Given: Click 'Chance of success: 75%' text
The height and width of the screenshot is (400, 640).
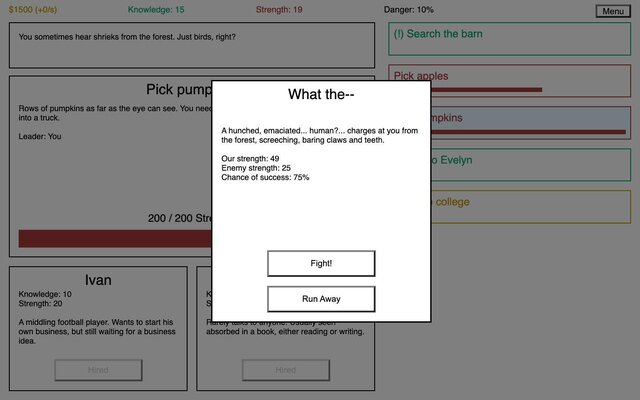Looking at the screenshot, I should pyautogui.click(x=265, y=178).
